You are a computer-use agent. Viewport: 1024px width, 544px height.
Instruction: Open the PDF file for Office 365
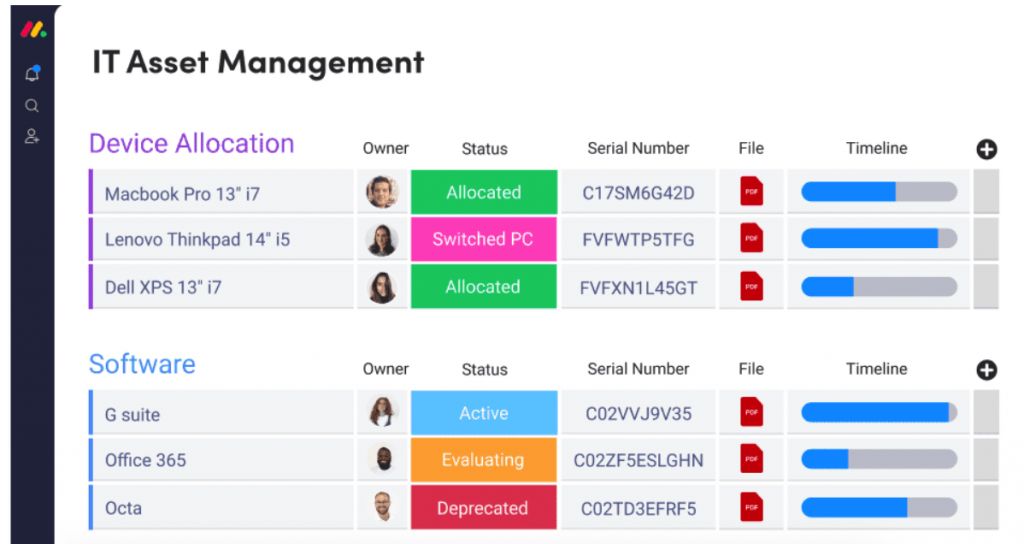(751, 460)
